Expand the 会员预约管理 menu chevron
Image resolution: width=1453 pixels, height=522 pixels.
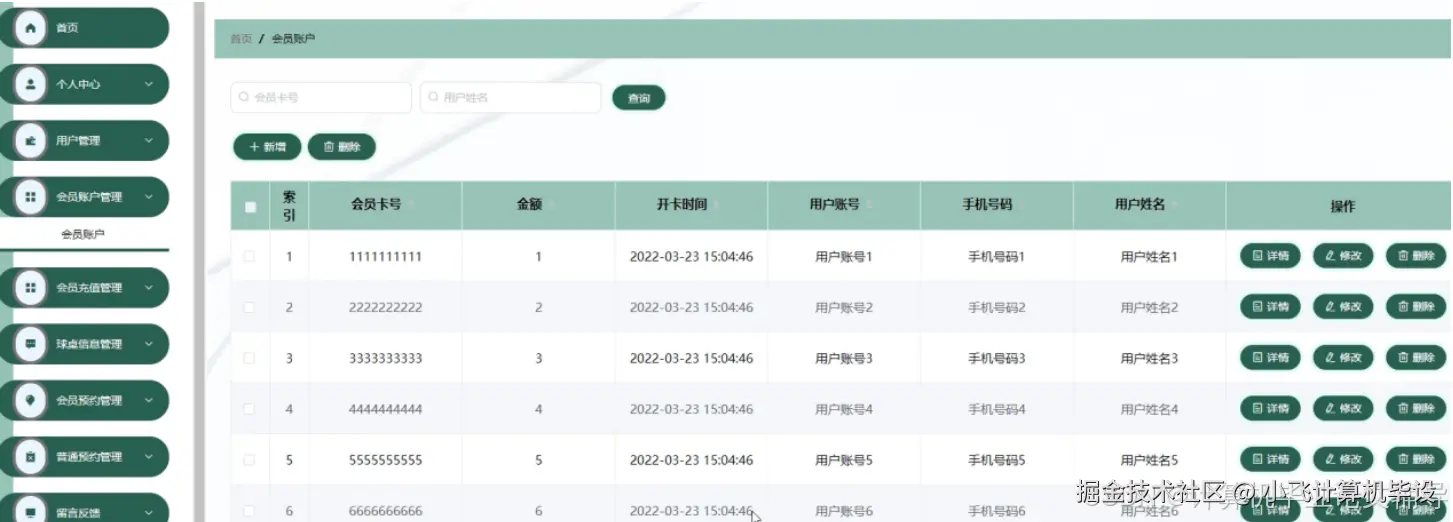[149, 400]
